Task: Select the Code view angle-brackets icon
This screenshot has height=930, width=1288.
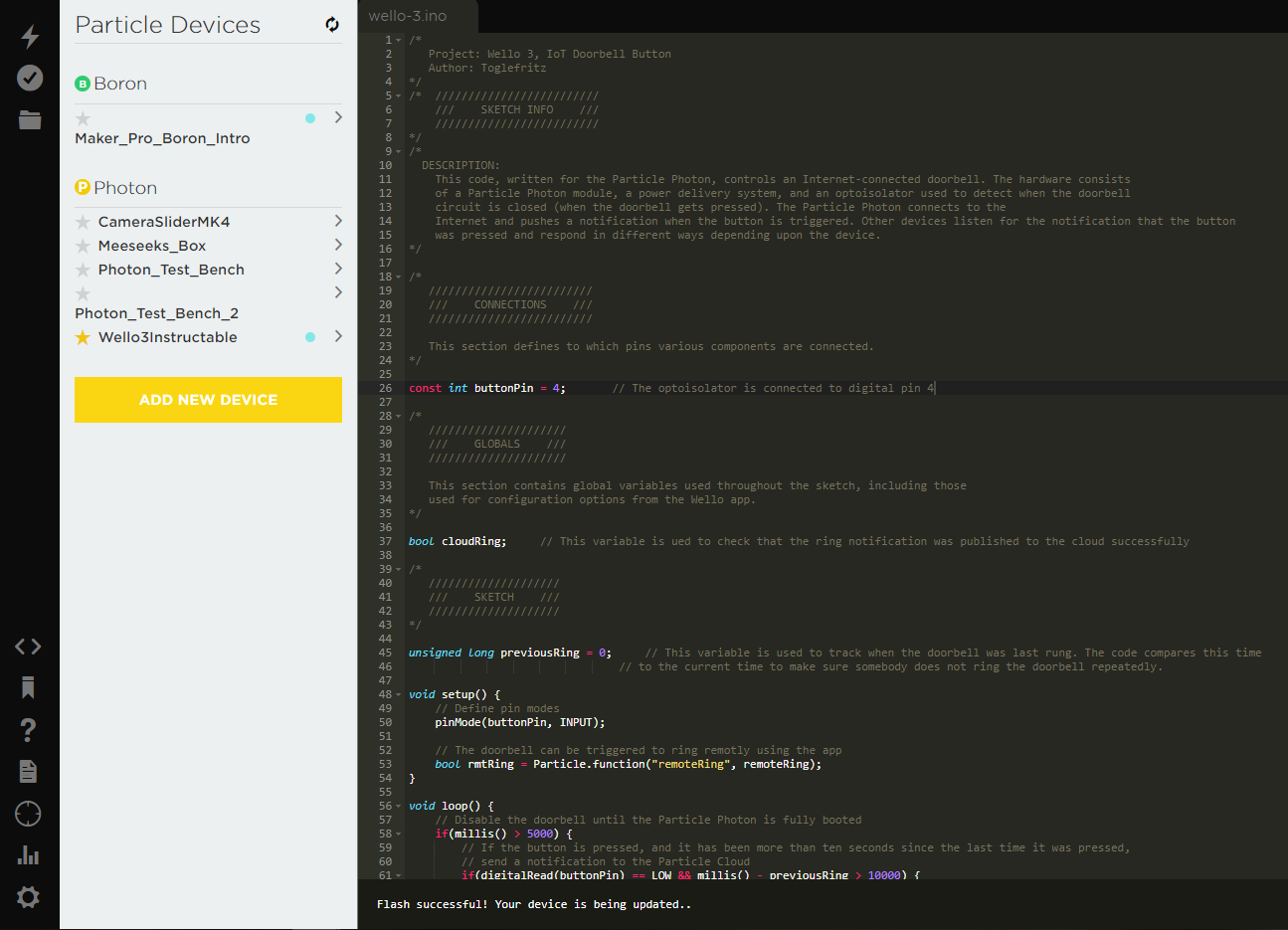Action: tap(28, 646)
